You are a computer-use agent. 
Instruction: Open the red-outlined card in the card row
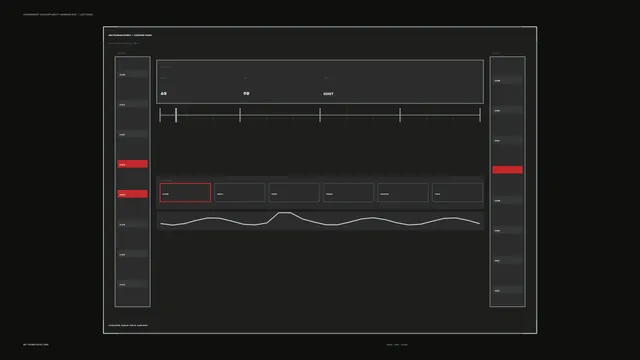point(185,193)
